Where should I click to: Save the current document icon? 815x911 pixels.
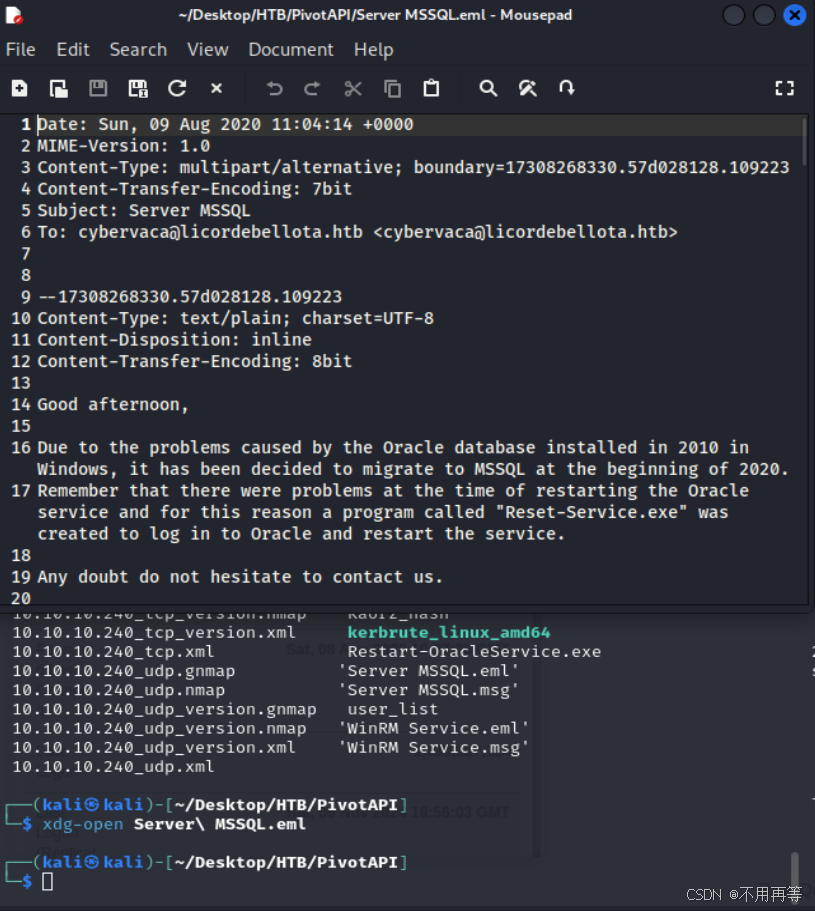98,88
